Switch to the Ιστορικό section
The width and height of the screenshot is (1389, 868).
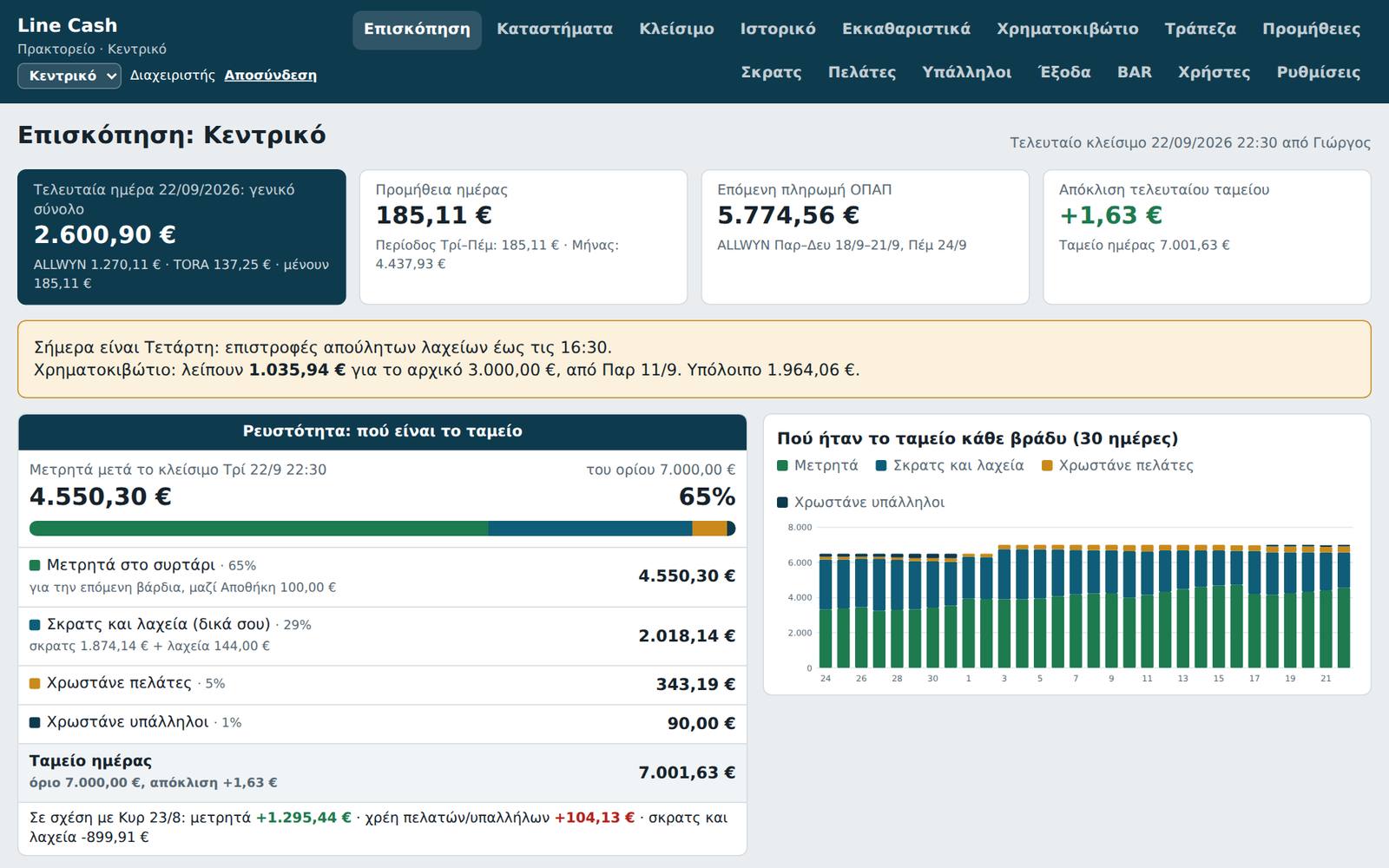[x=778, y=30]
